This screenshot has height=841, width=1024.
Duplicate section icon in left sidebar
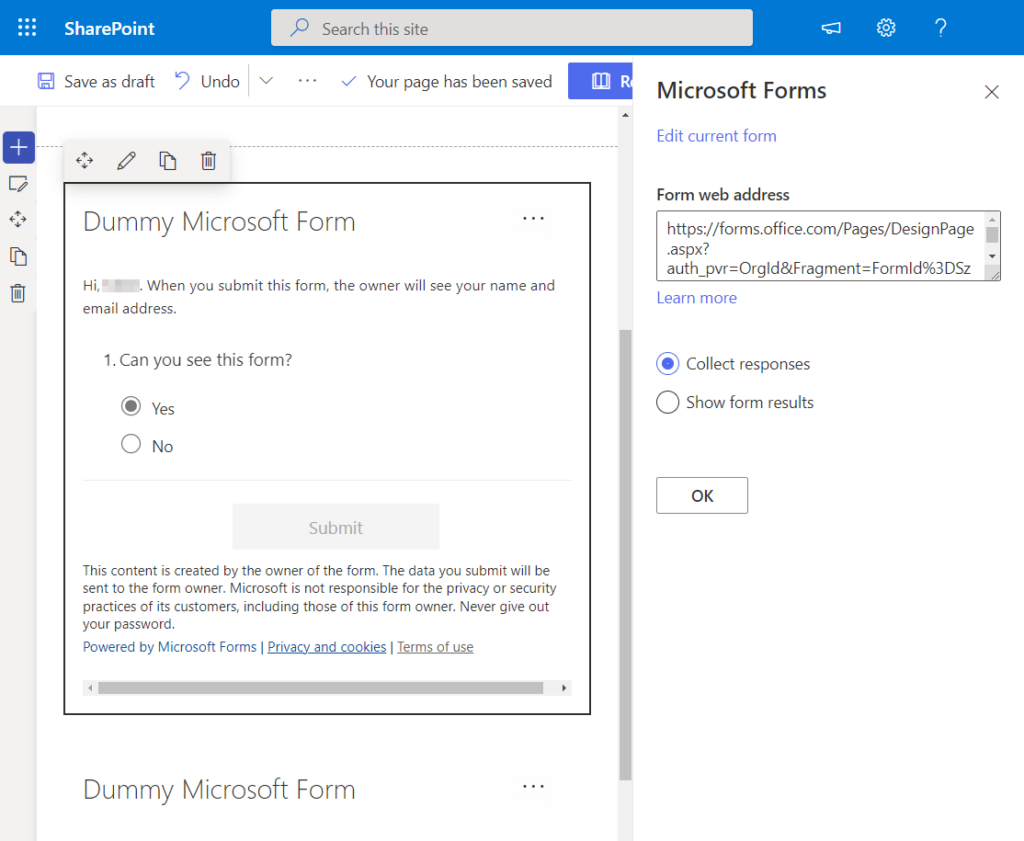[18, 256]
